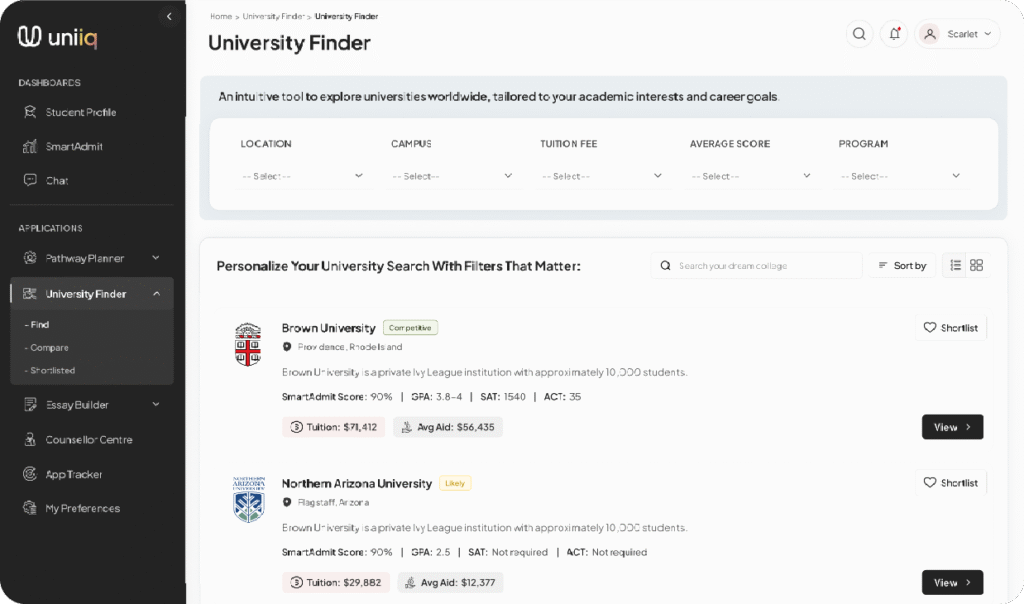The image size is (1024, 604).
Task: View Brown University details
Action: point(952,427)
